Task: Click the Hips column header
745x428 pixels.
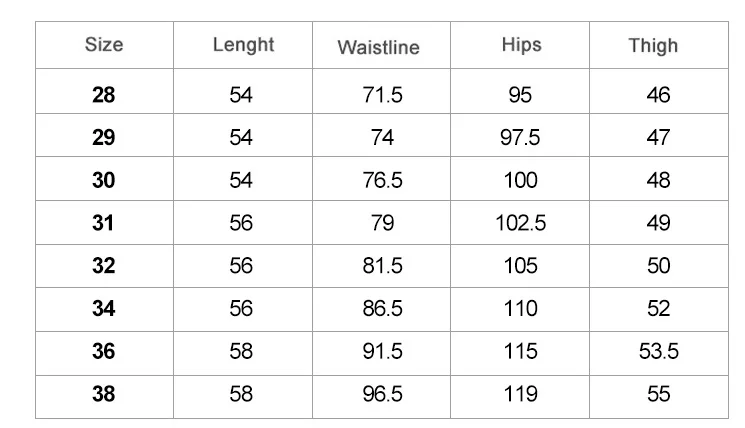Action: [x=520, y=45]
